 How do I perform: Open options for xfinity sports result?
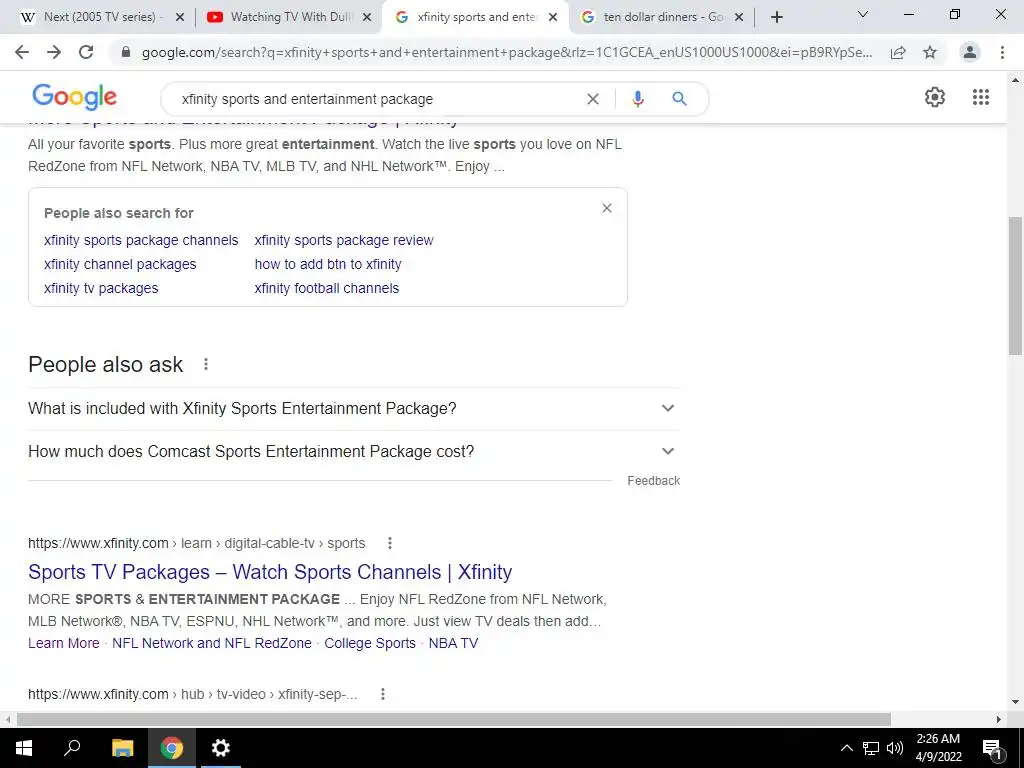tap(390, 543)
